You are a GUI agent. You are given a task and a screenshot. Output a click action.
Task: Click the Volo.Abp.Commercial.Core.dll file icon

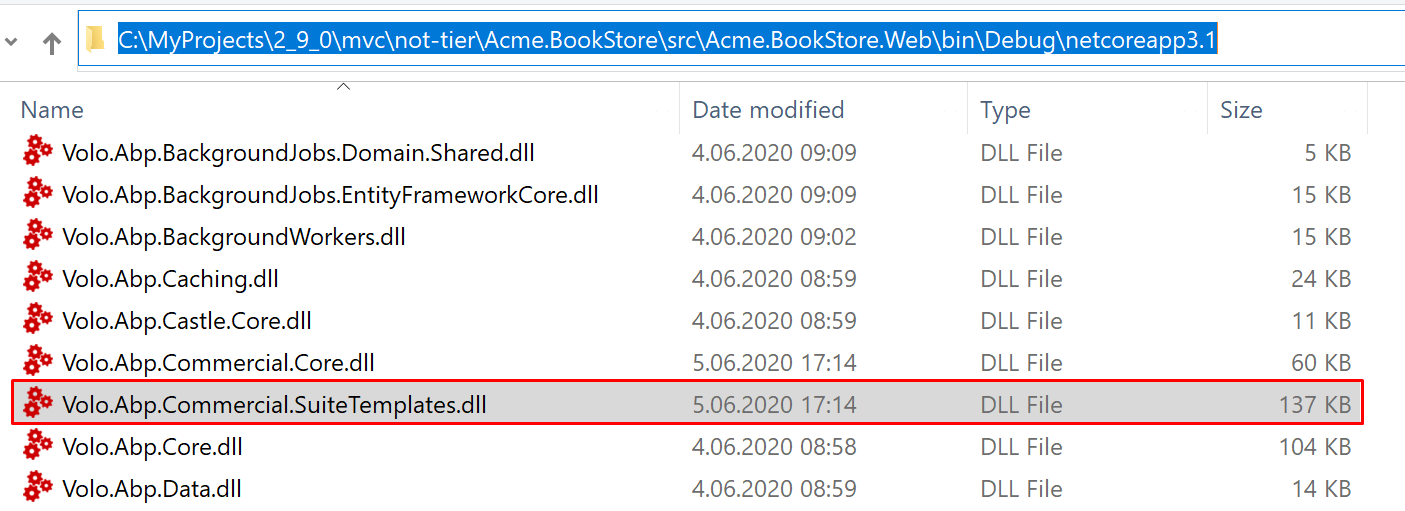coord(38,362)
